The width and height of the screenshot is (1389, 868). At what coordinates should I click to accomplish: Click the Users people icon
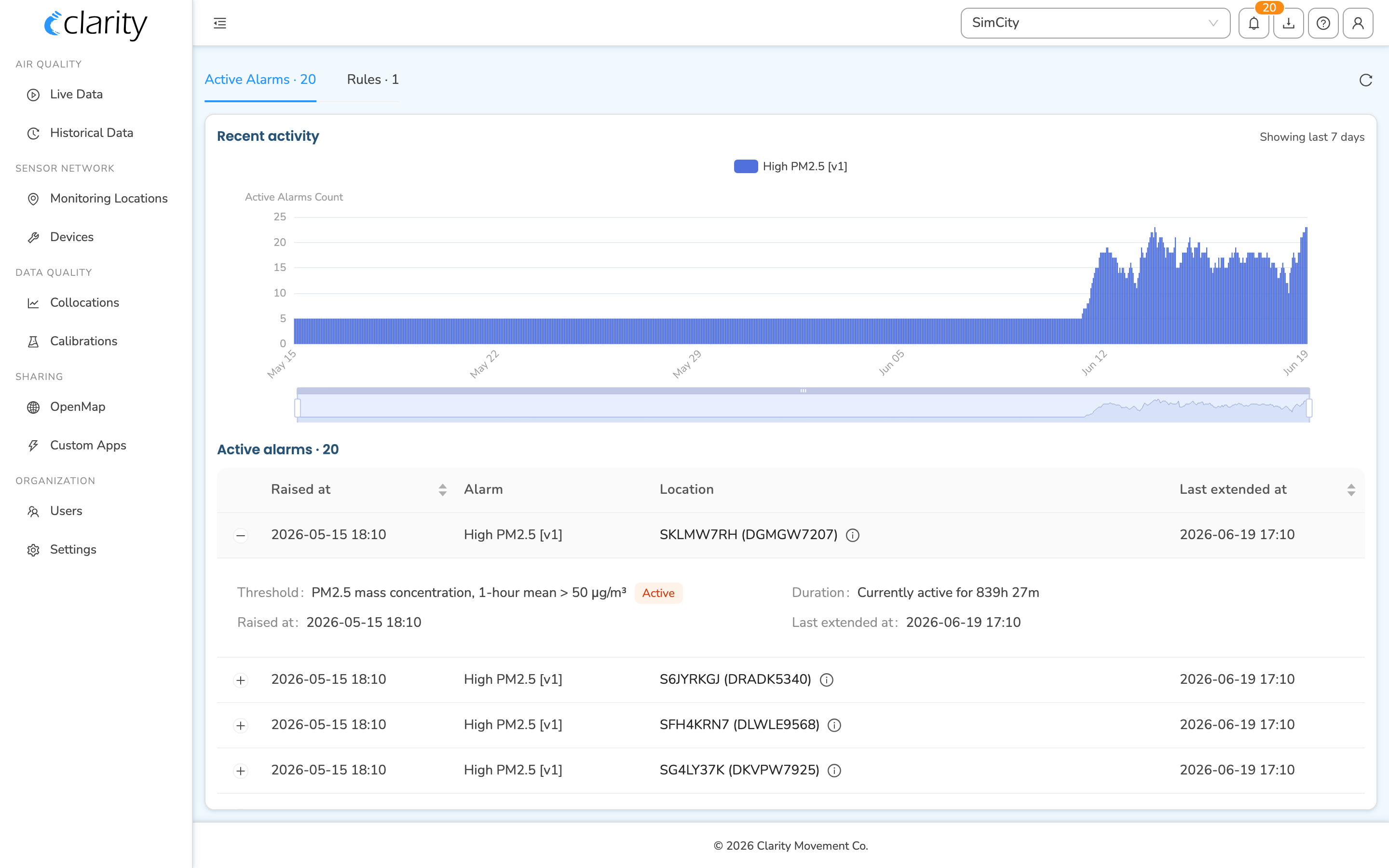(x=33, y=511)
